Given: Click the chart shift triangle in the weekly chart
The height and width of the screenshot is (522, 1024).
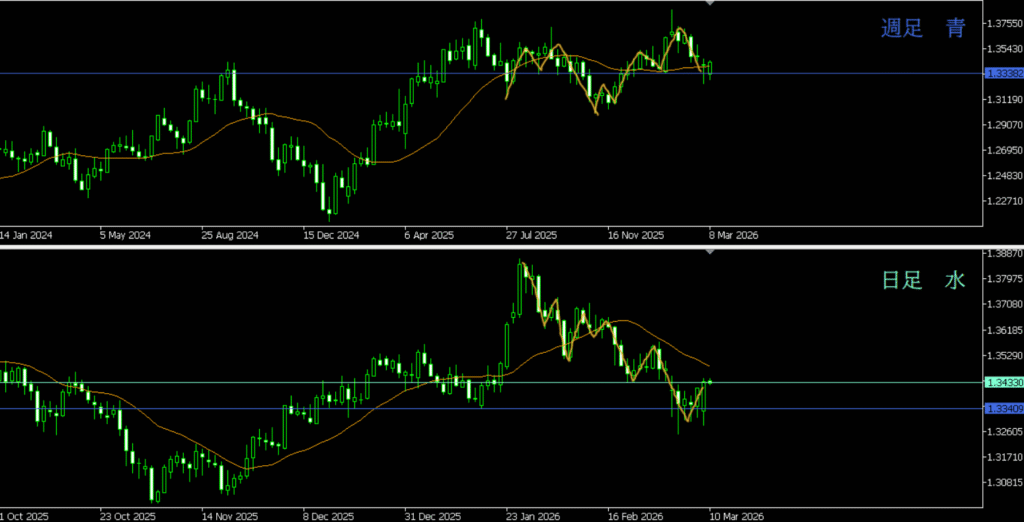Looking at the screenshot, I should point(710,4).
